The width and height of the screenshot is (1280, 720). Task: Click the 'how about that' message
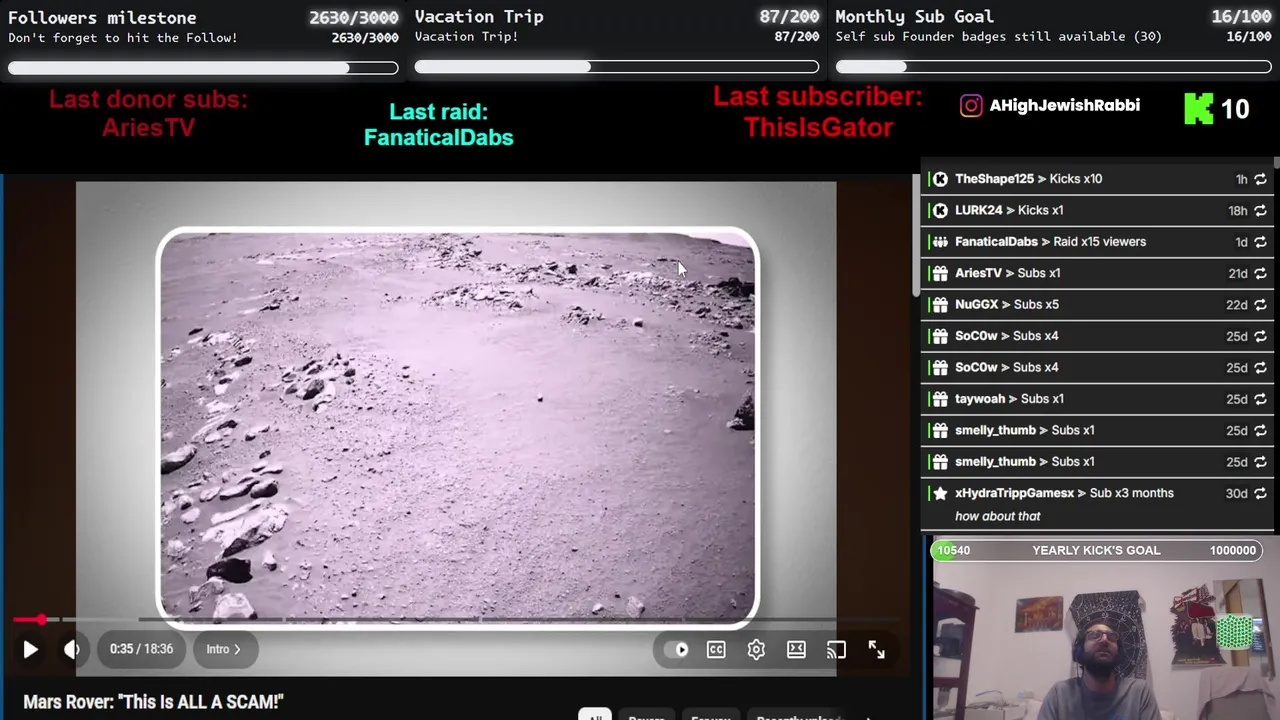(998, 516)
